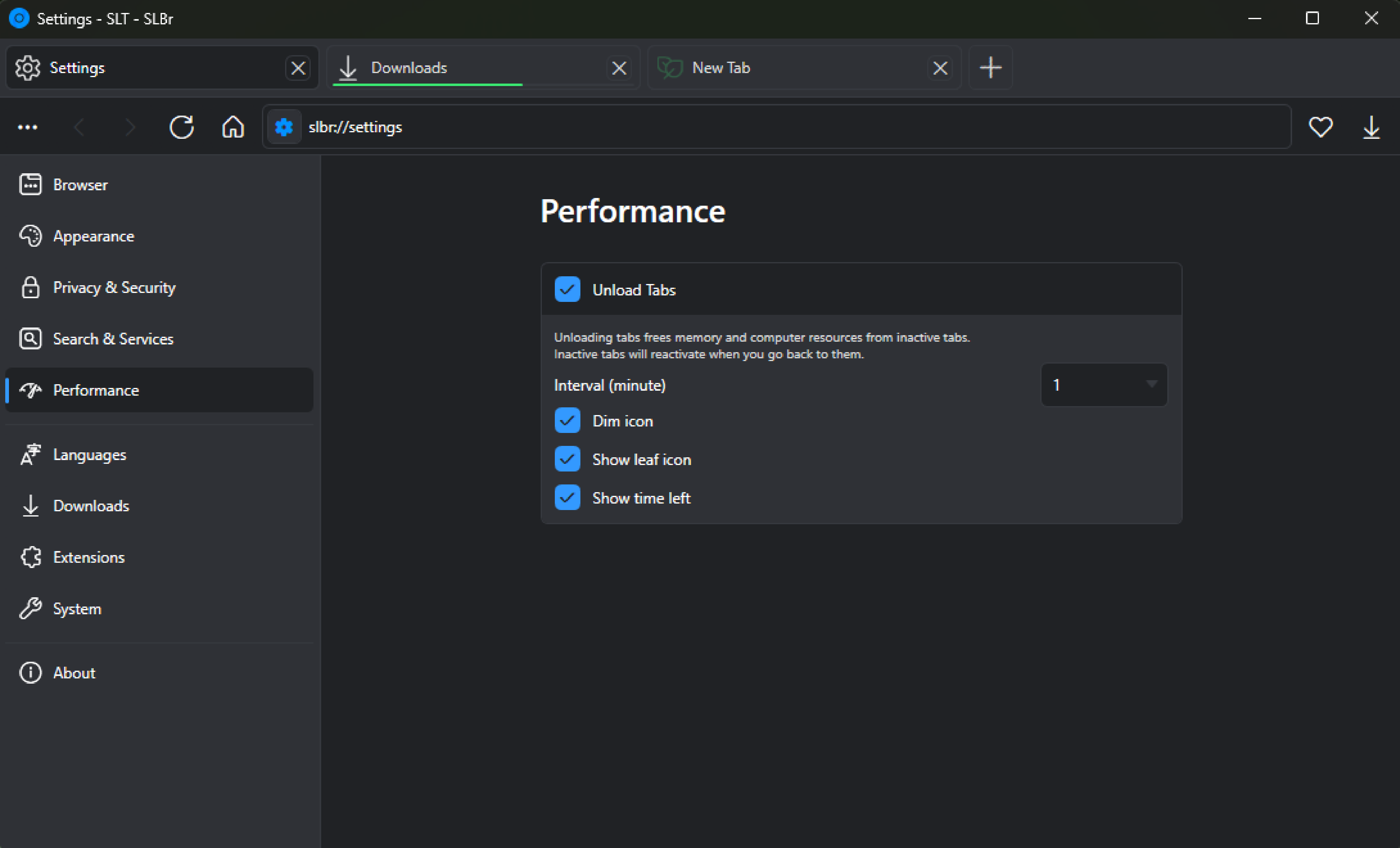The width and height of the screenshot is (1400, 848).
Task: Click the slbr://settings address bar
Action: coord(739,127)
